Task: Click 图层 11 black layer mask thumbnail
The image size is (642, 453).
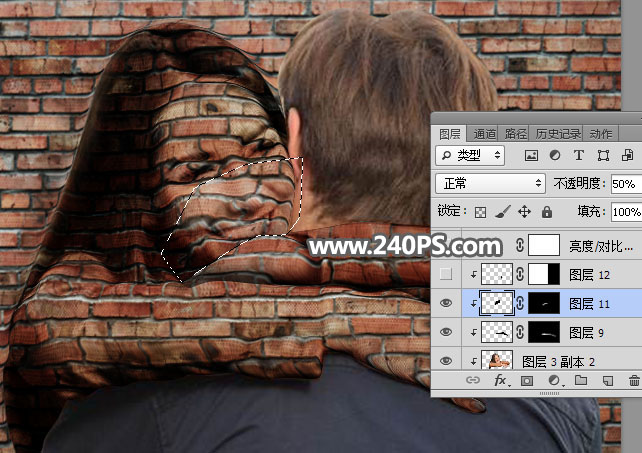Action: tap(544, 303)
